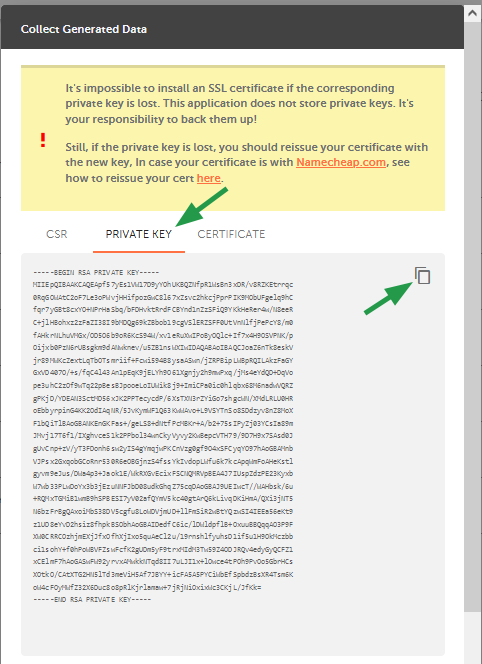Image resolution: width=482 pixels, height=664 pixels.
Task: Select the PRIVATE KEY tab
Action: click(139, 234)
